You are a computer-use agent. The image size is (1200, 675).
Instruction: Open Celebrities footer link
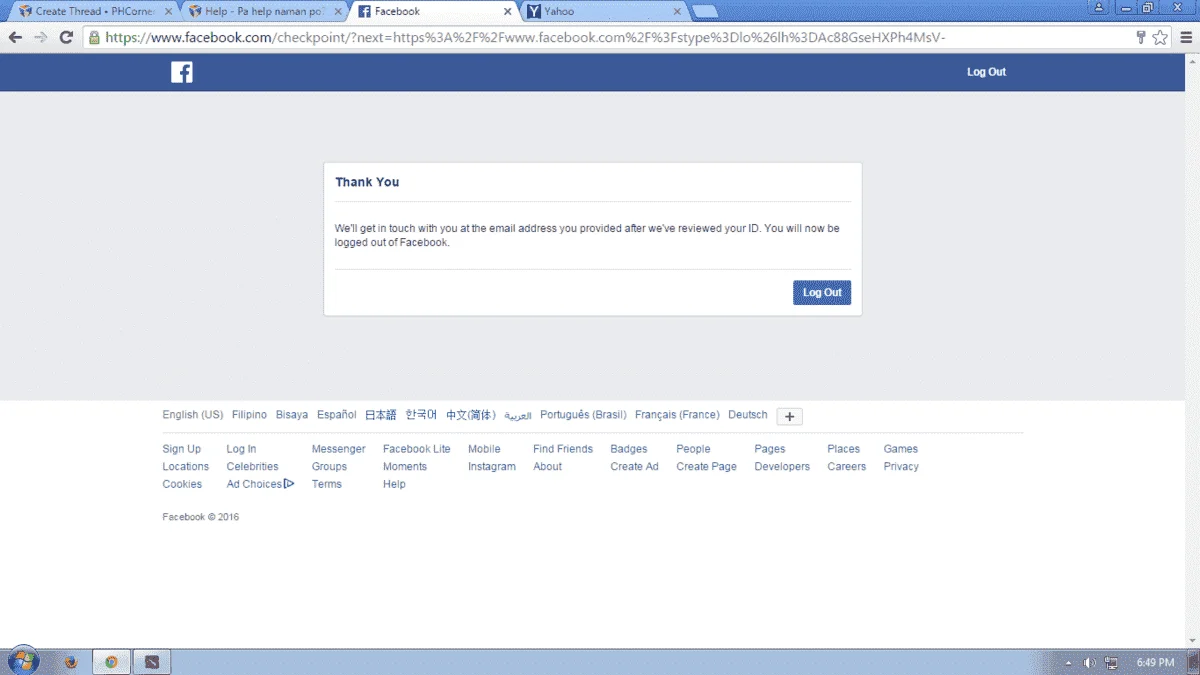pyautogui.click(x=253, y=467)
